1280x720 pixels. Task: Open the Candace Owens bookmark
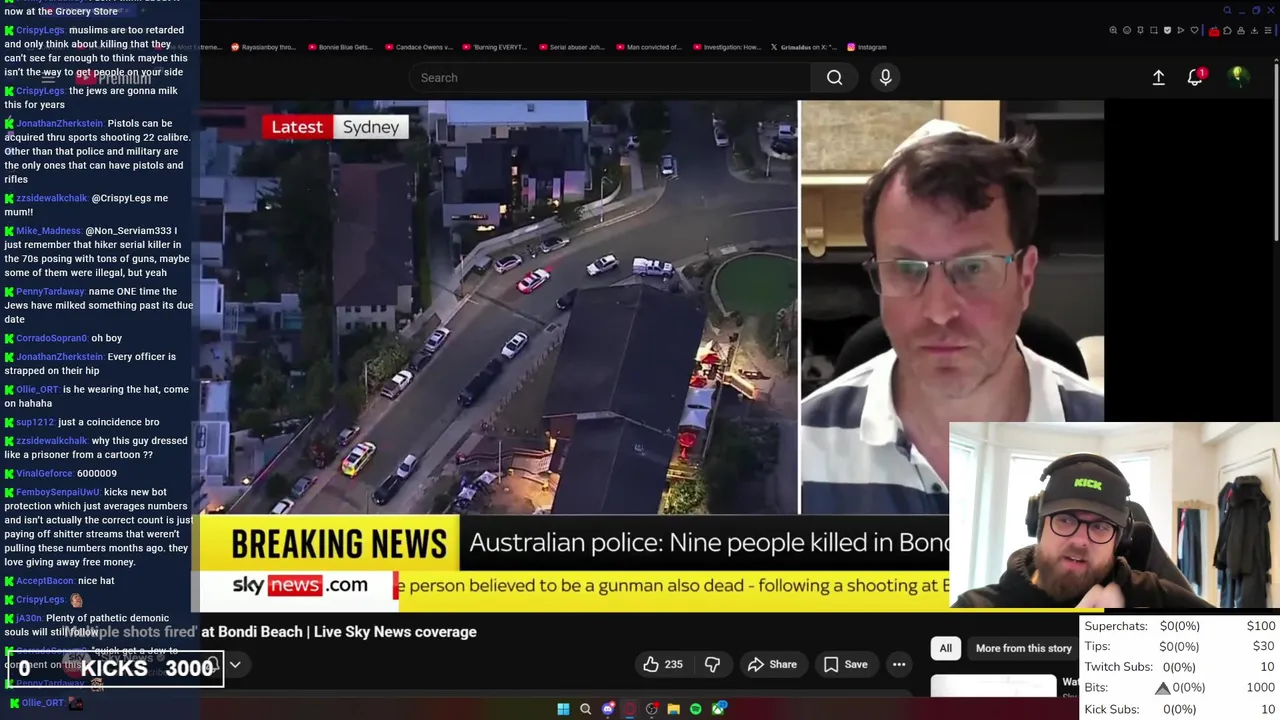click(418, 47)
